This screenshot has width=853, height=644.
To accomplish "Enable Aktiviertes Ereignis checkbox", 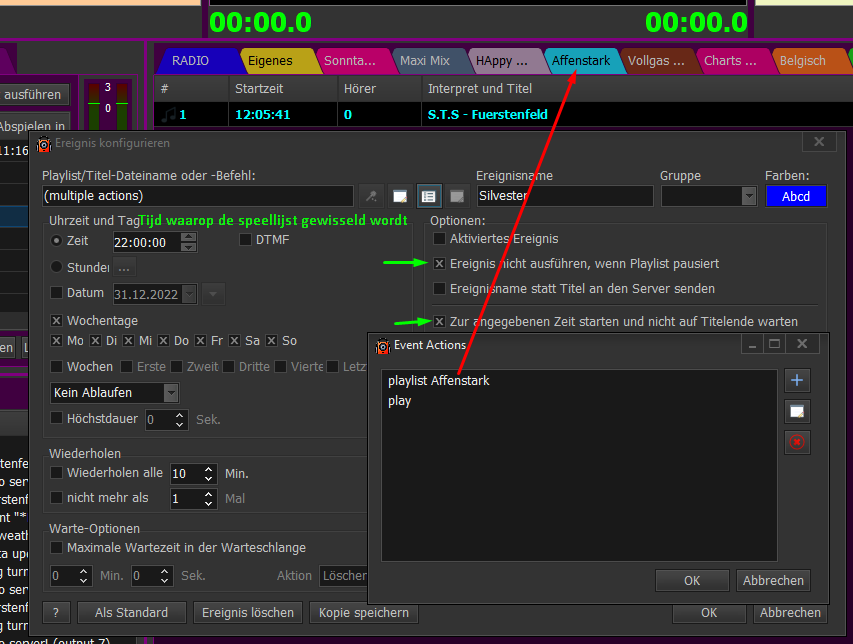I will (440, 238).
